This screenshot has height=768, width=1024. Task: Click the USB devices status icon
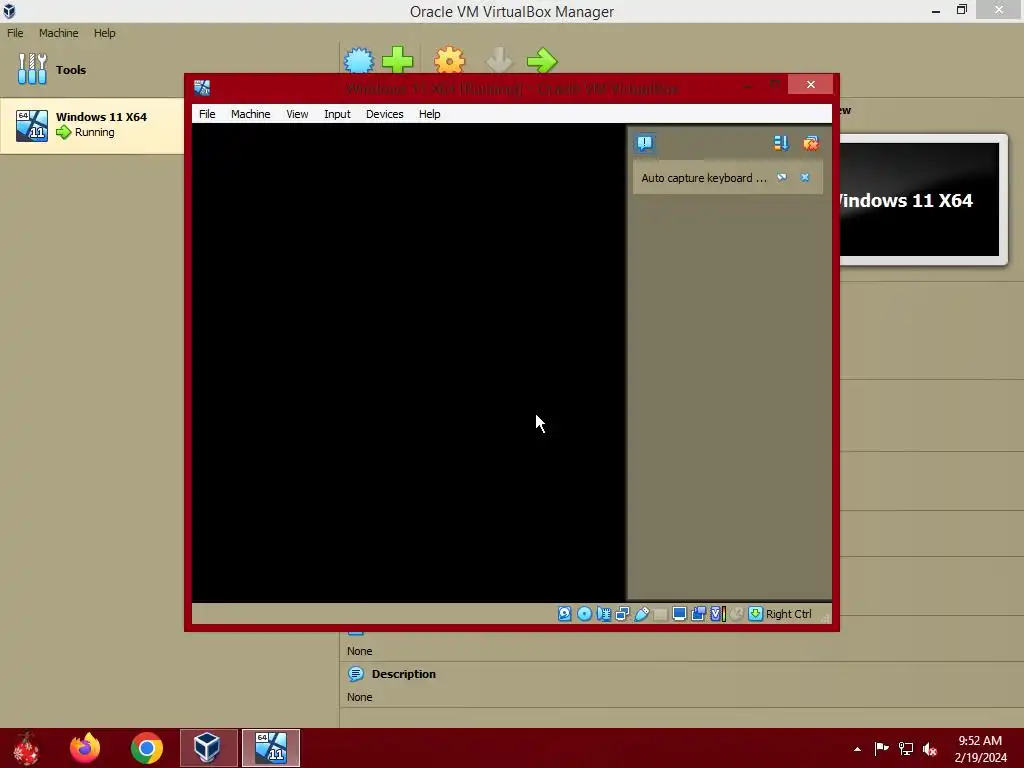click(x=641, y=614)
